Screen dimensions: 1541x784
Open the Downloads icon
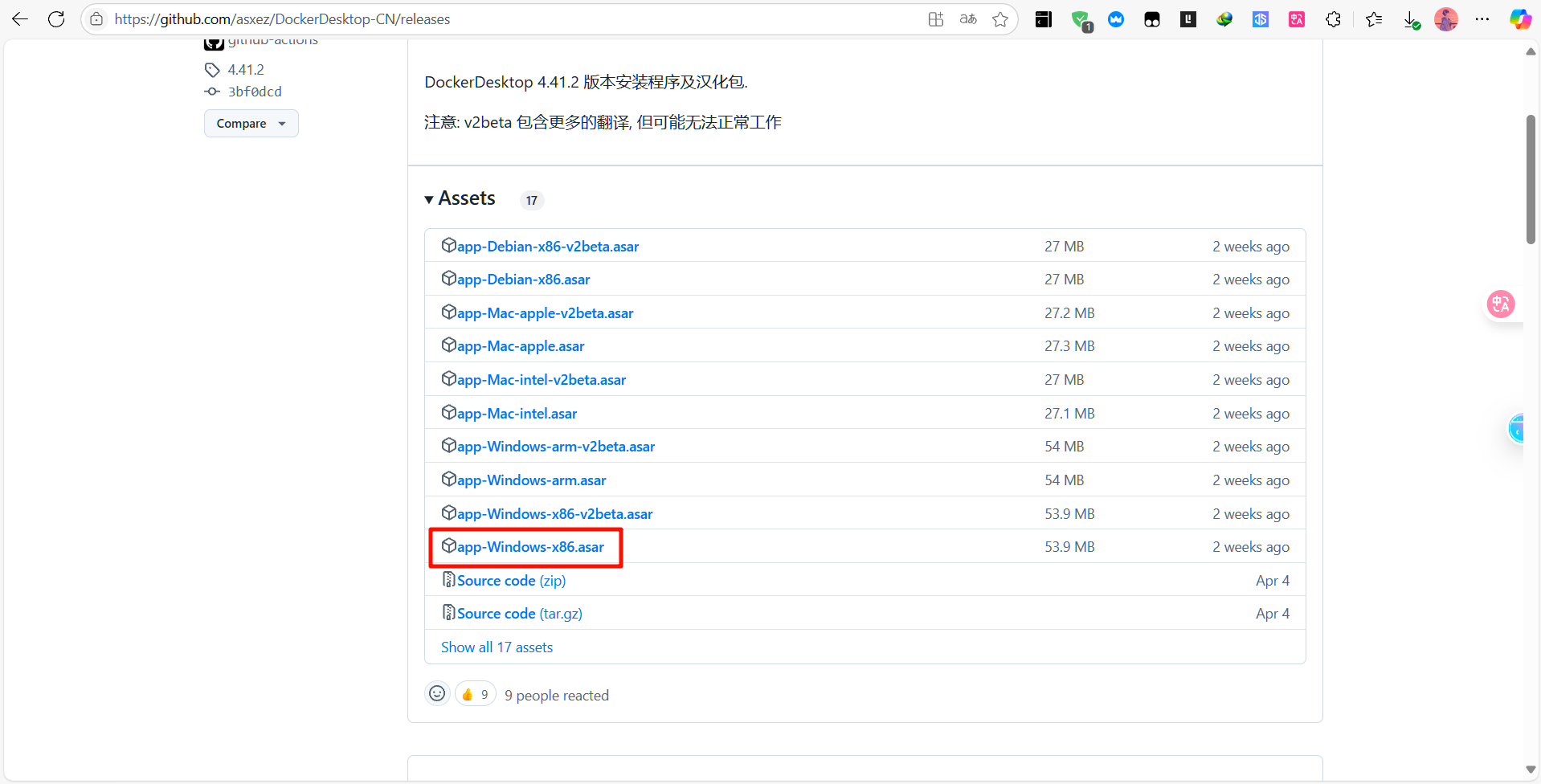pyautogui.click(x=1412, y=20)
